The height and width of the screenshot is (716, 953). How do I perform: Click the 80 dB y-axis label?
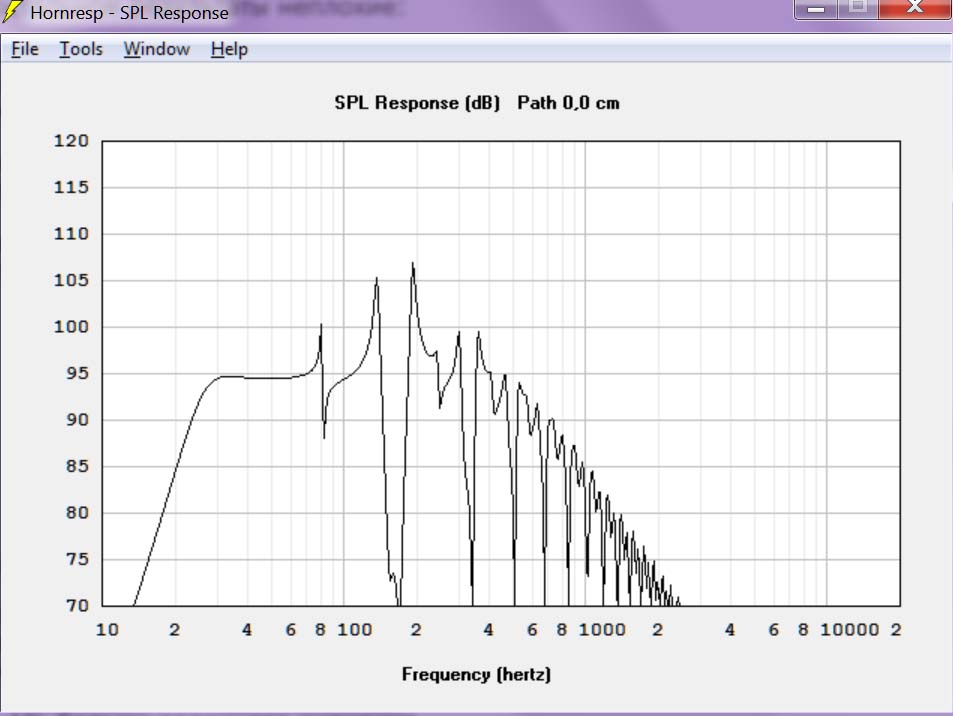(77, 512)
